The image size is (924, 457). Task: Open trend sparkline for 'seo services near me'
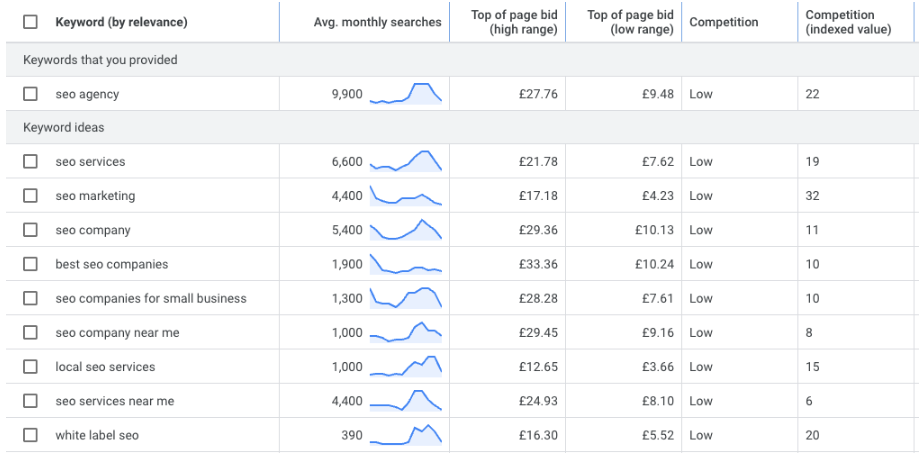point(405,400)
